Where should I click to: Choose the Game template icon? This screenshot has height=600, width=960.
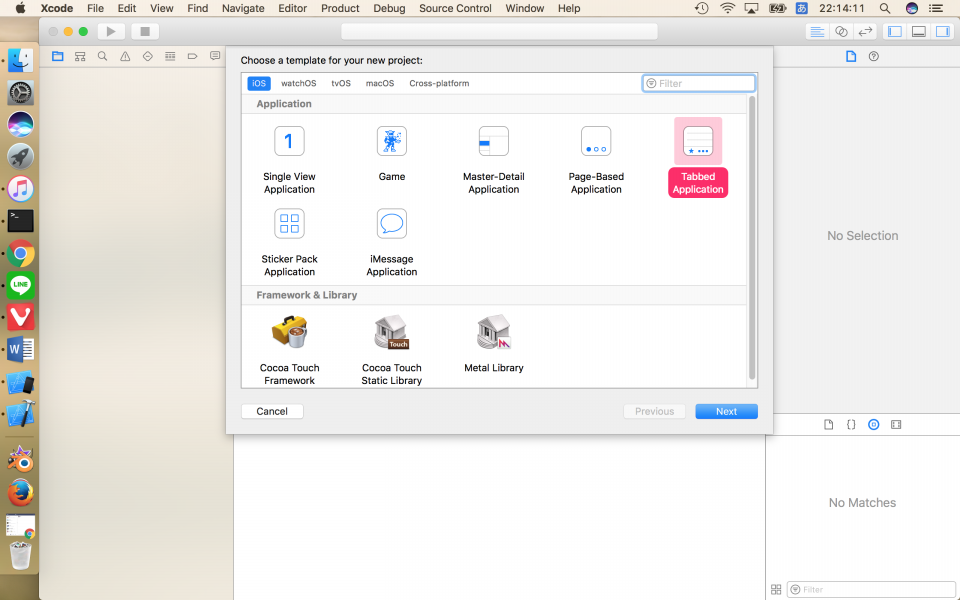pos(392,141)
